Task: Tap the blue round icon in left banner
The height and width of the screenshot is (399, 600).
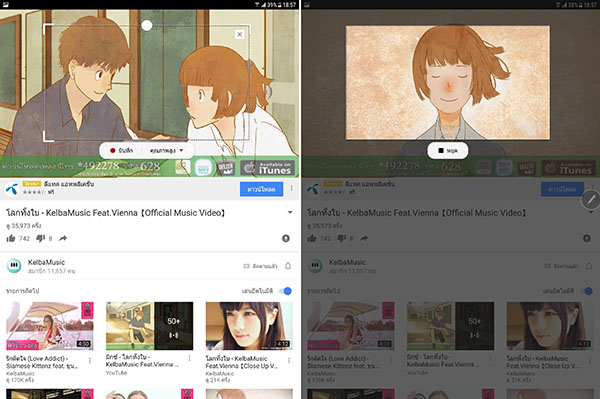Action: 203,168
